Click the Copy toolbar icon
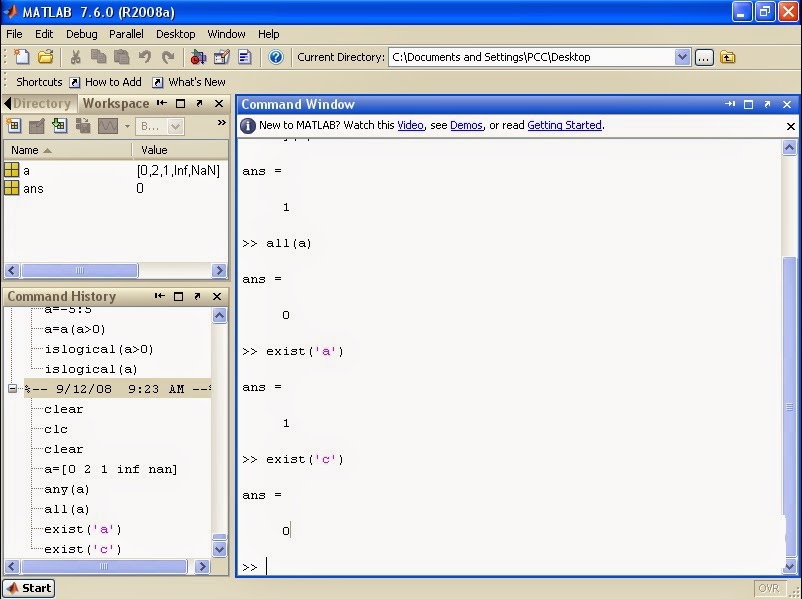Viewport: 802px width, 599px height. (x=98, y=57)
